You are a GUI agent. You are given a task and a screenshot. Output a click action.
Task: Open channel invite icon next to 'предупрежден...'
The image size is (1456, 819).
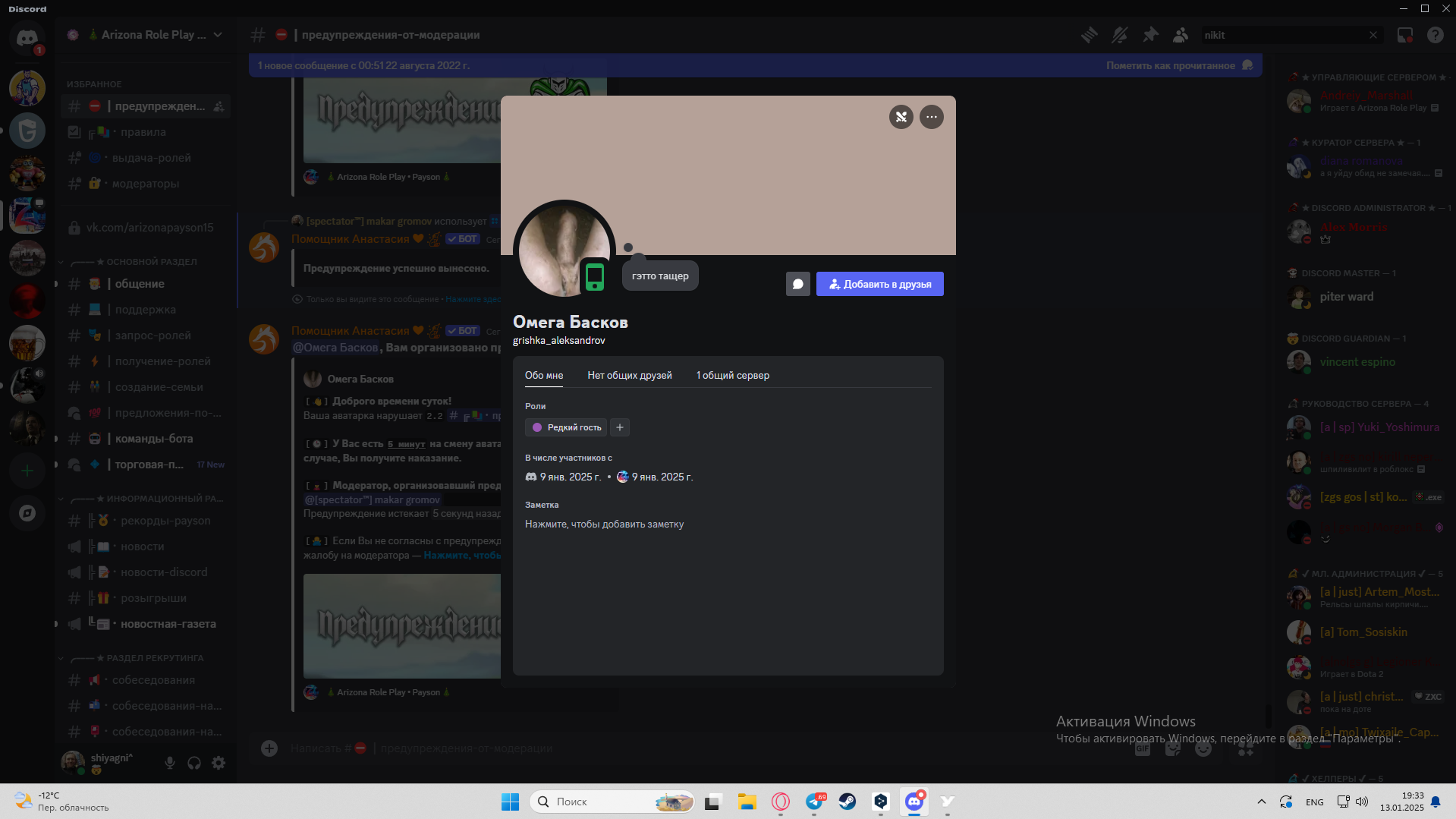pyautogui.click(x=219, y=106)
